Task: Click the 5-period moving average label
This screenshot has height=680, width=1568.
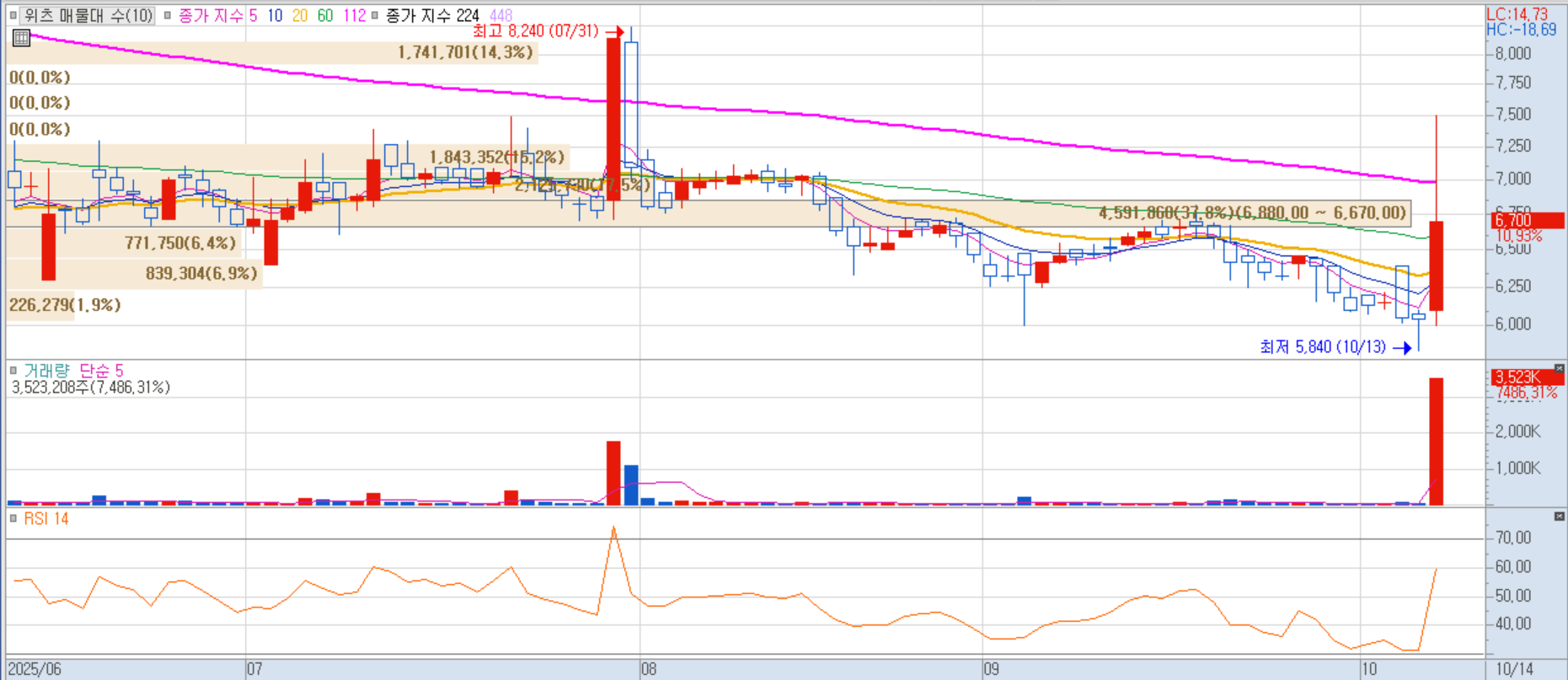Action: pyautogui.click(x=253, y=15)
